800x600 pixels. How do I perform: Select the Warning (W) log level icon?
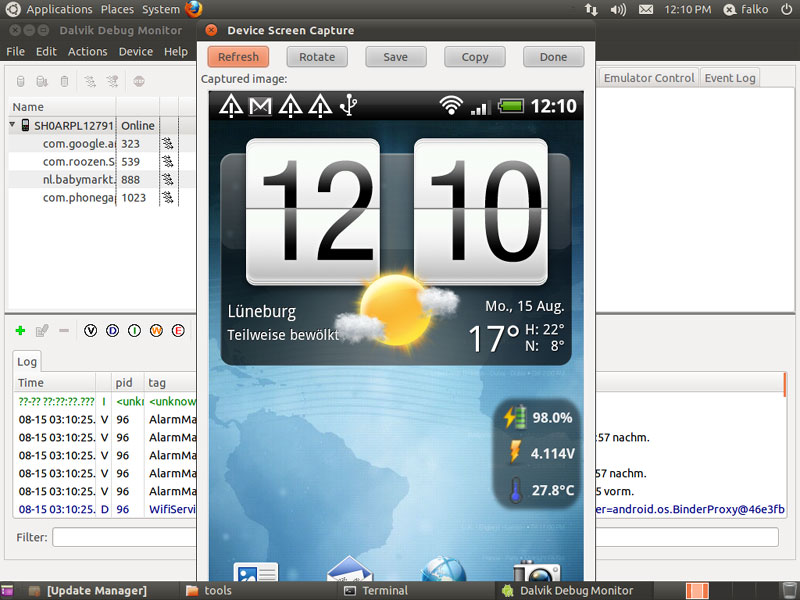click(156, 330)
